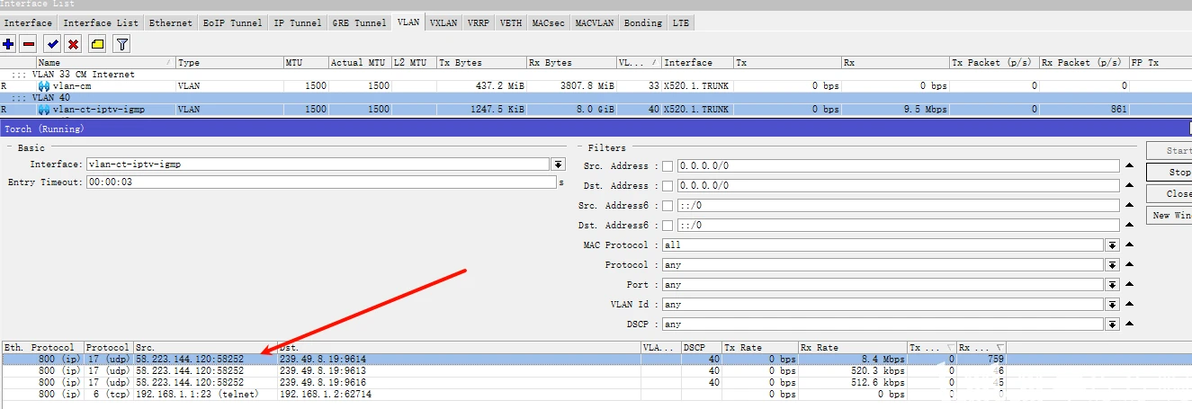The width and height of the screenshot is (1192, 409).
Task: Click the blue checkmark enable icon
Action: (x=52, y=44)
